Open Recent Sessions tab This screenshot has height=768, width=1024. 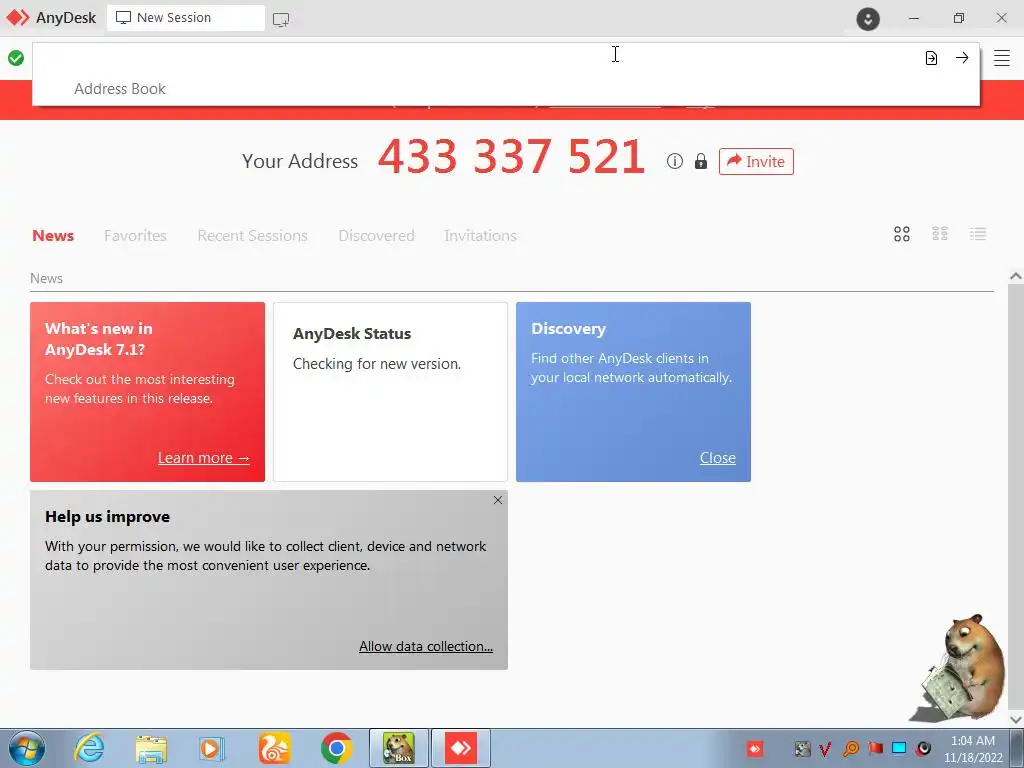tap(252, 236)
